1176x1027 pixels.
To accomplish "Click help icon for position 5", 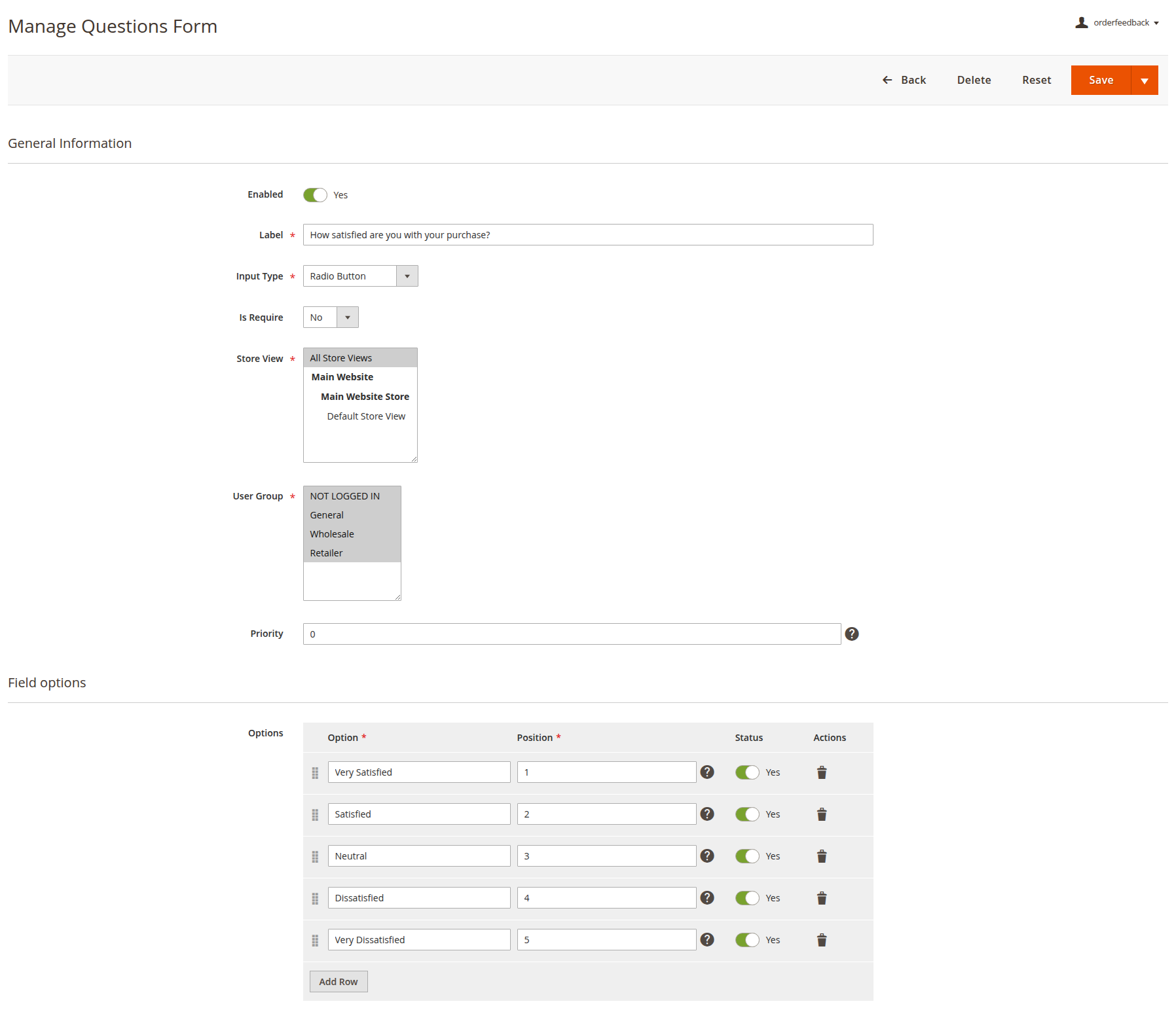I will (x=707, y=939).
